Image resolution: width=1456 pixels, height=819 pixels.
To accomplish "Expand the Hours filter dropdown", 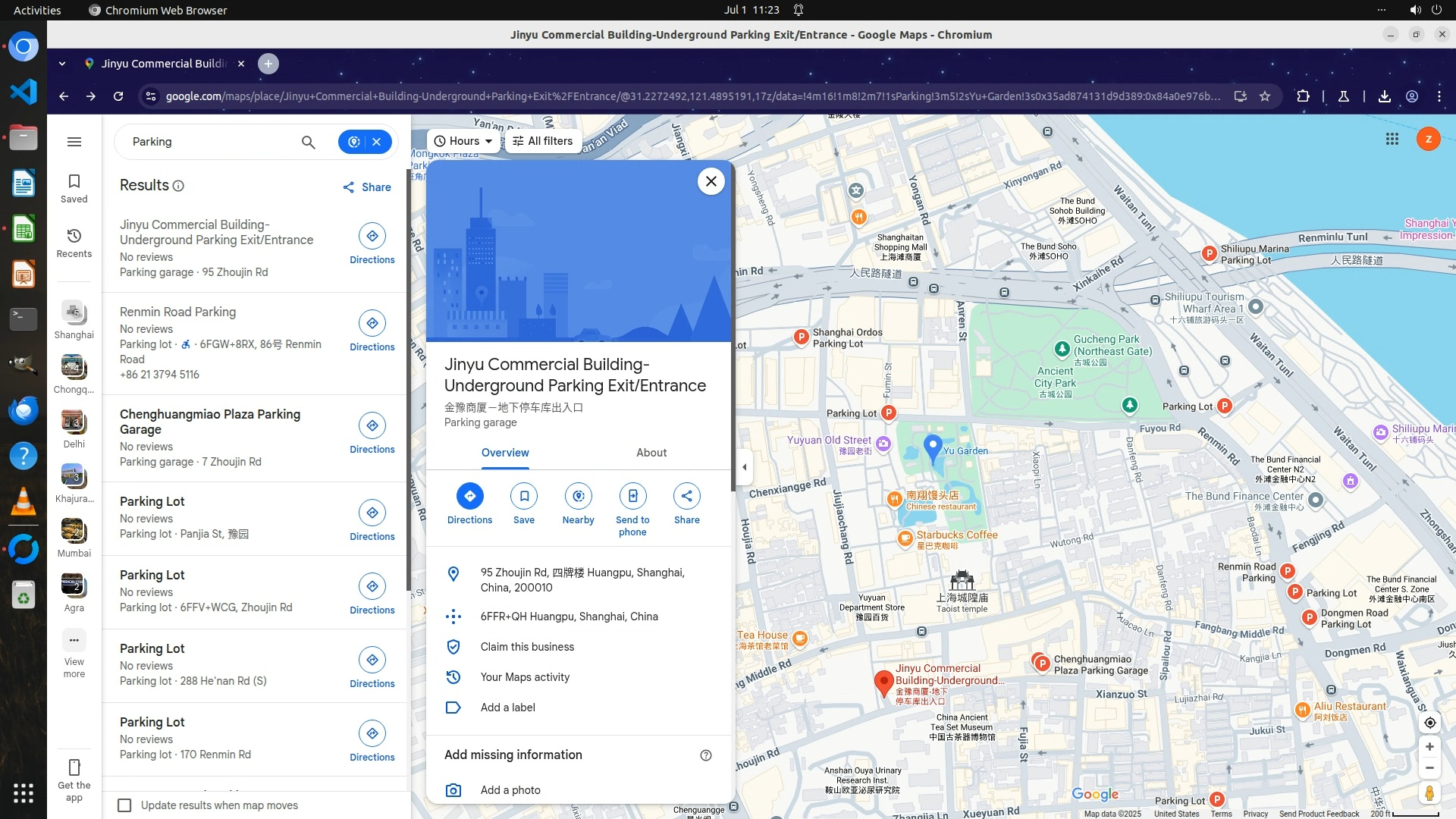I will pyautogui.click(x=463, y=141).
